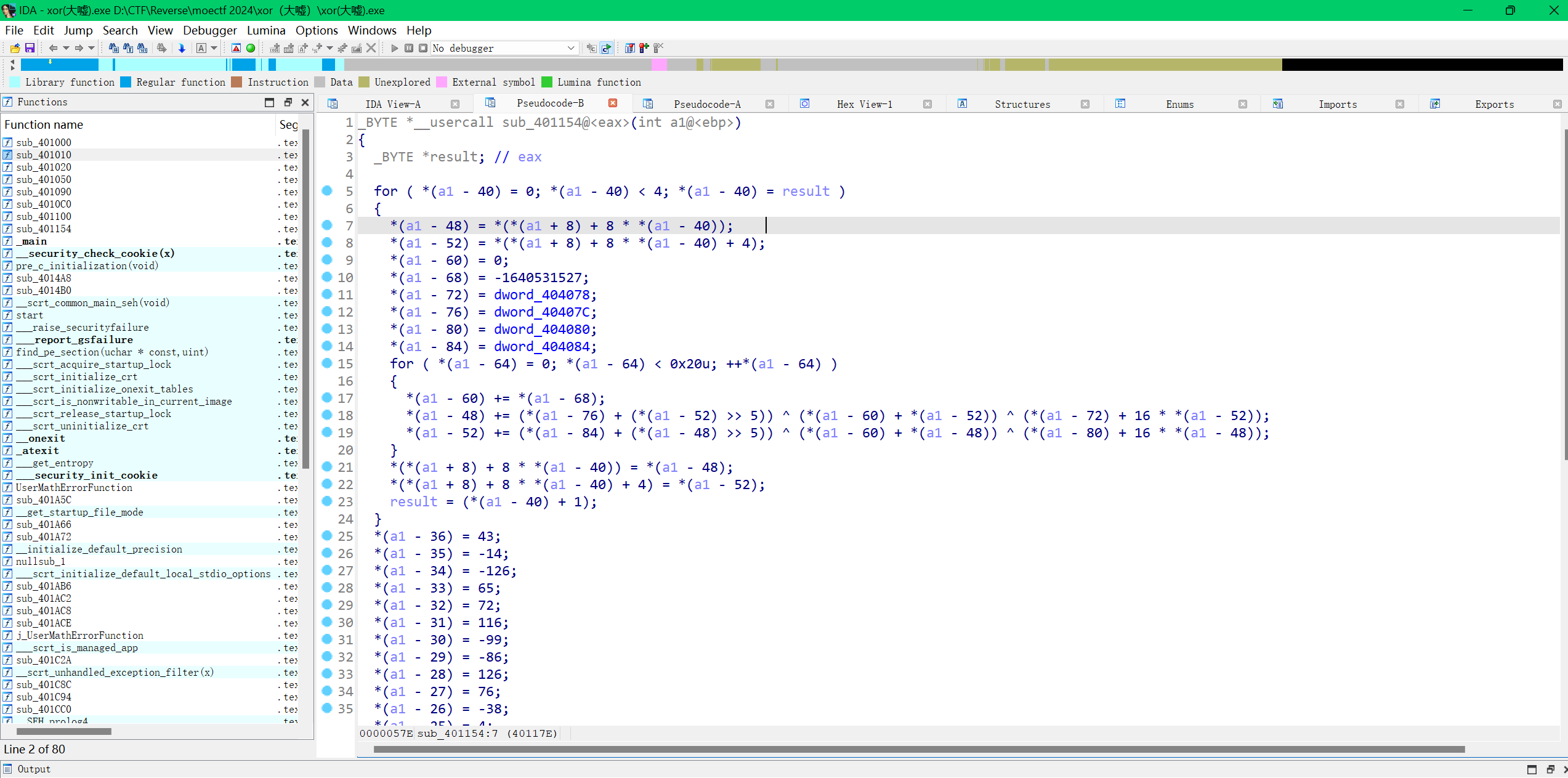Toggle breakpoint dot on line 10
Image resolution: width=1568 pixels, height=778 pixels.
(327, 277)
